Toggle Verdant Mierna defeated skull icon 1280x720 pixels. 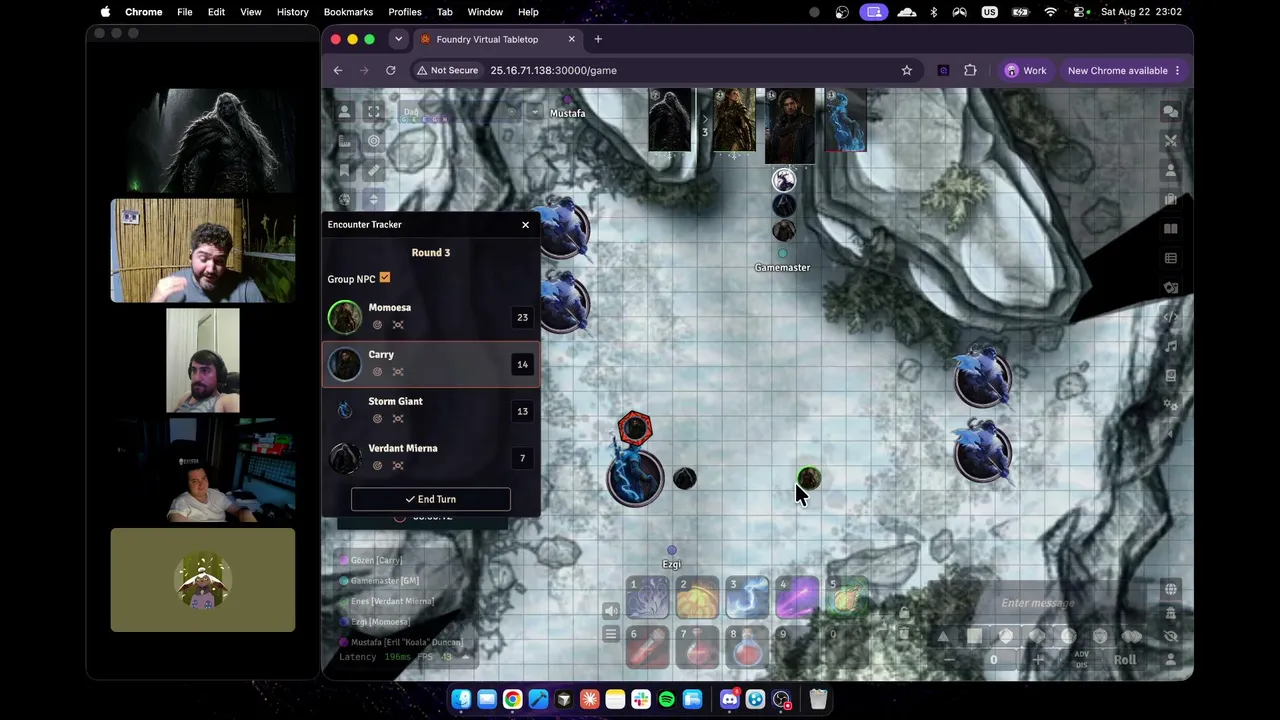click(x=398, y=466)
